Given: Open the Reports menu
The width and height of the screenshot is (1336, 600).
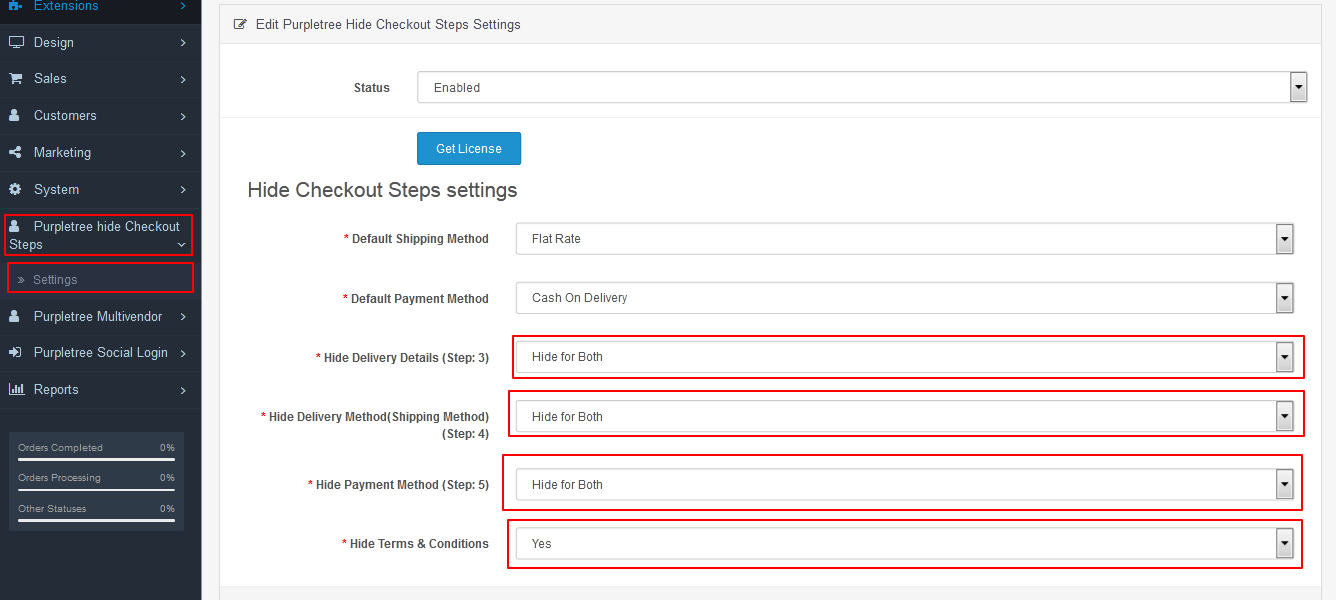Looking at the screenshot, I should pyautogui.click(x=100, y=390).
